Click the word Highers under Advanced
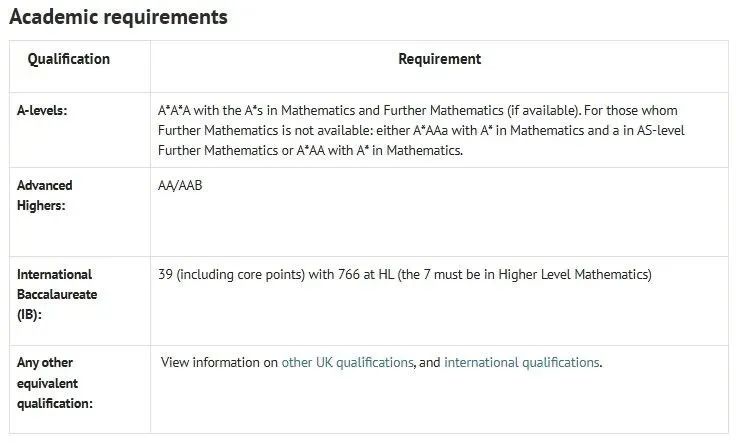 pos(41,206)
